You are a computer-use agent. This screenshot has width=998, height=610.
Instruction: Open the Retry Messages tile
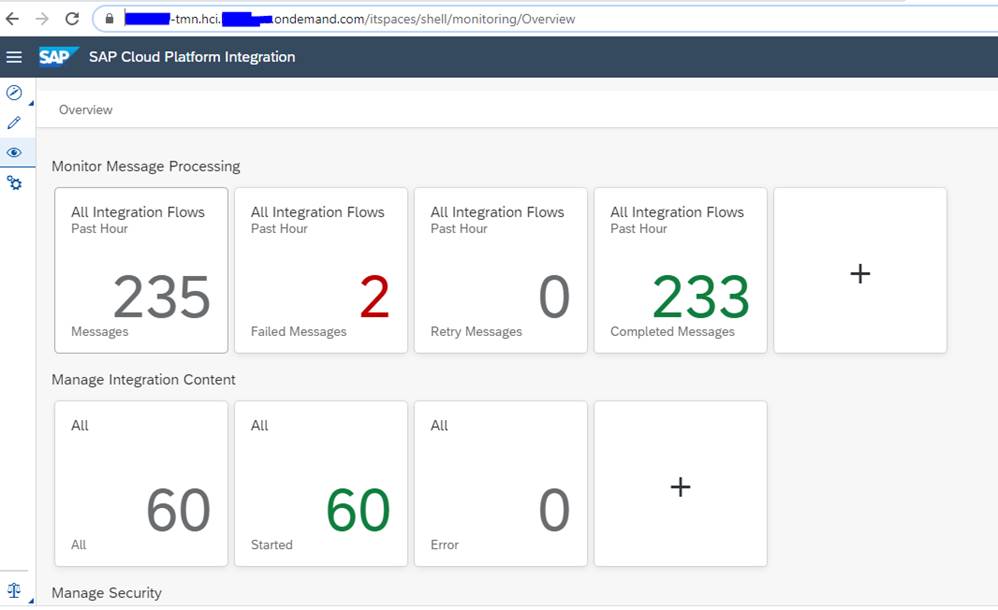pyautogui.click(x=501, y=270)
